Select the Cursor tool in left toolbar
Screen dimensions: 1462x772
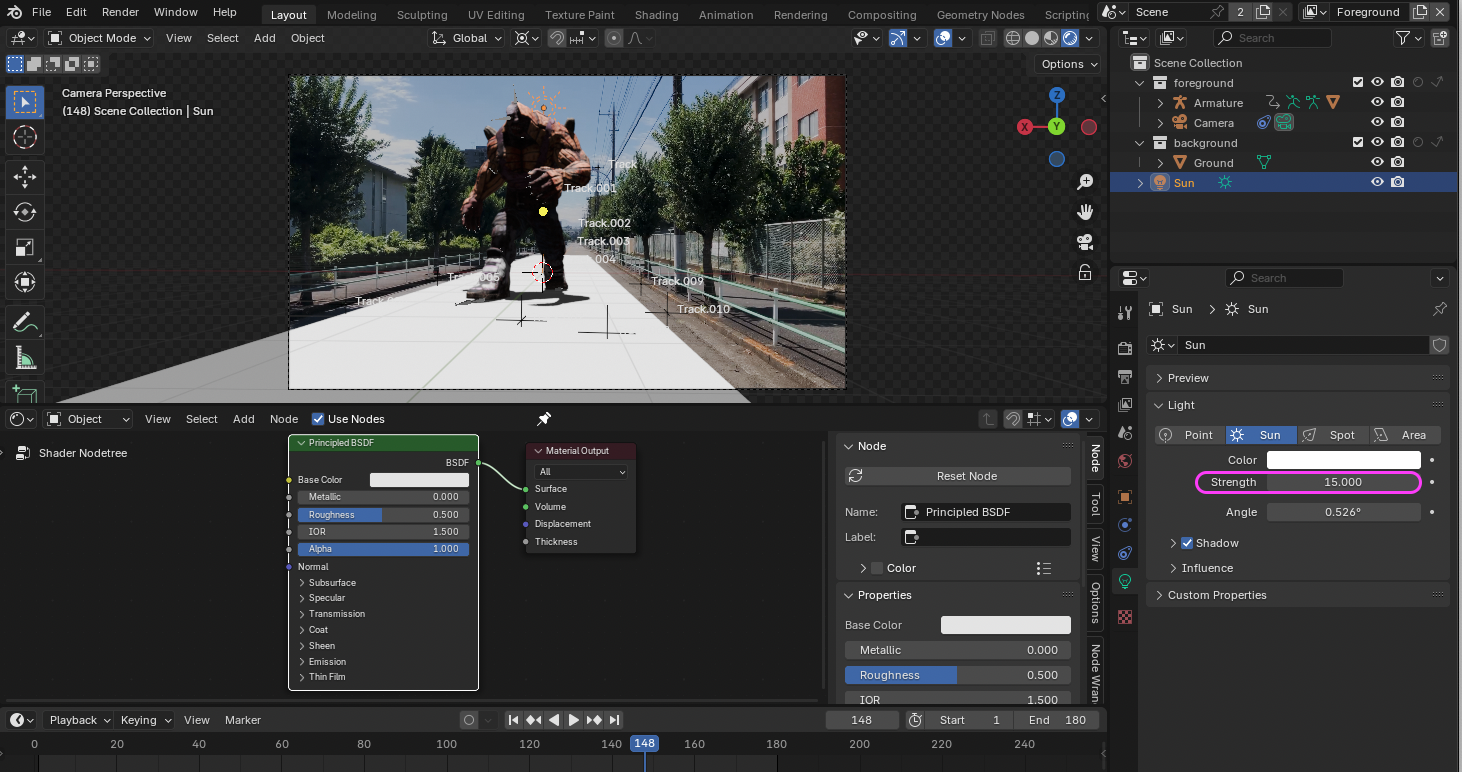pyautogui.click(x=25, y=137)
